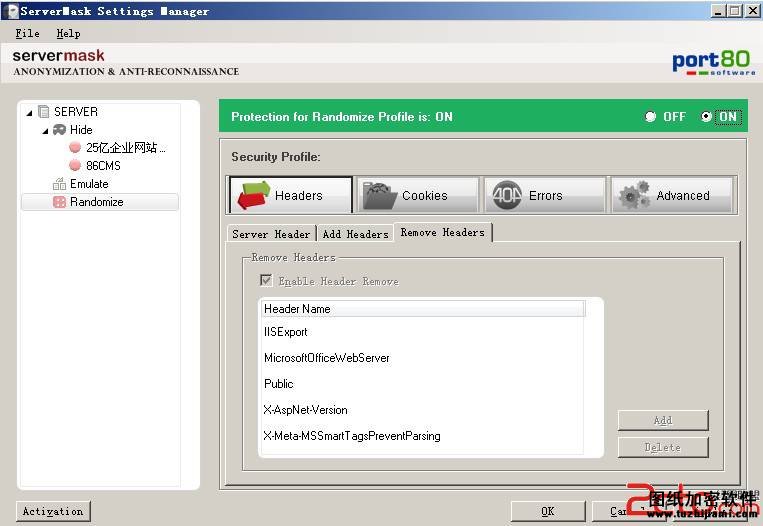The height and width of the screenshot is (526, 763).
Task: Open the Advanced security profile section
Action: click(672, 195)
